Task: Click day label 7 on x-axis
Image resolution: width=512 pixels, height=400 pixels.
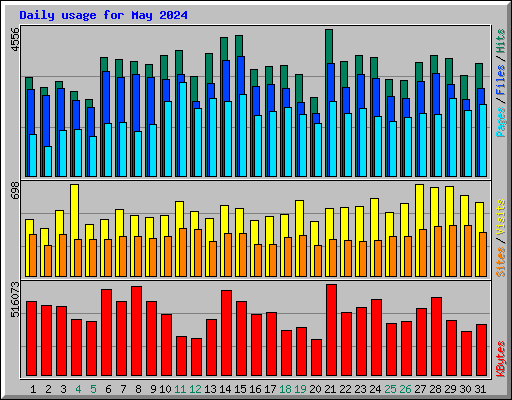Action: coord(123,389)
